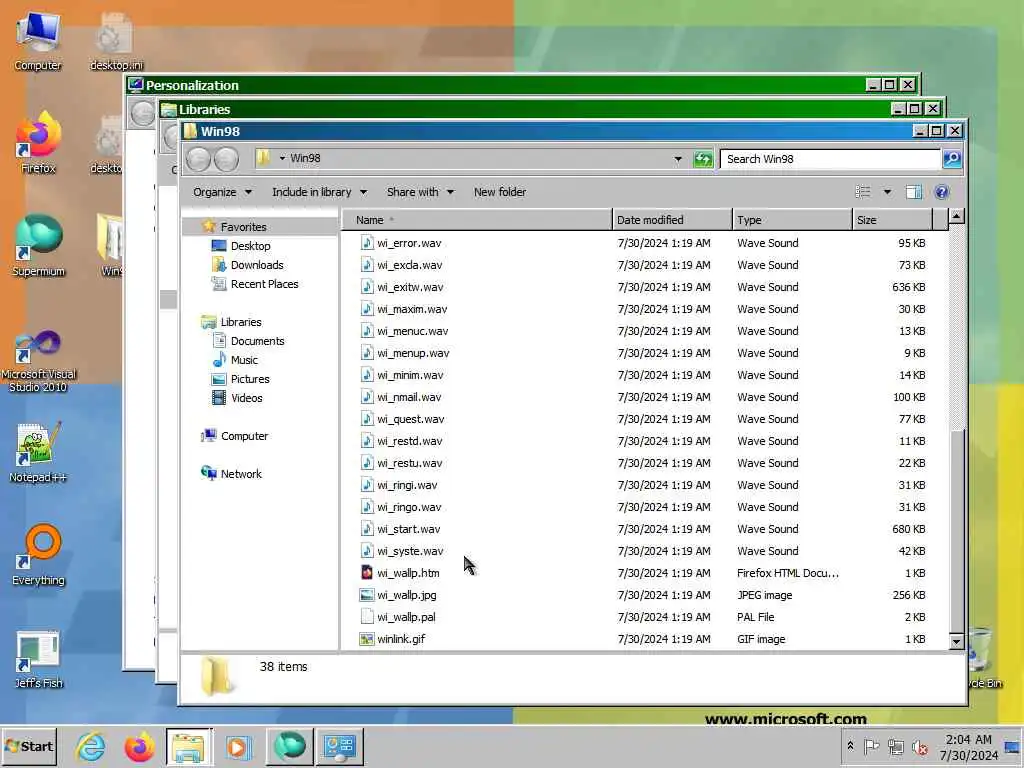Viewport: 1024px width, 768px height.
Task: Click the search magnifier icon in Win98 window
Action: [952, 159]
